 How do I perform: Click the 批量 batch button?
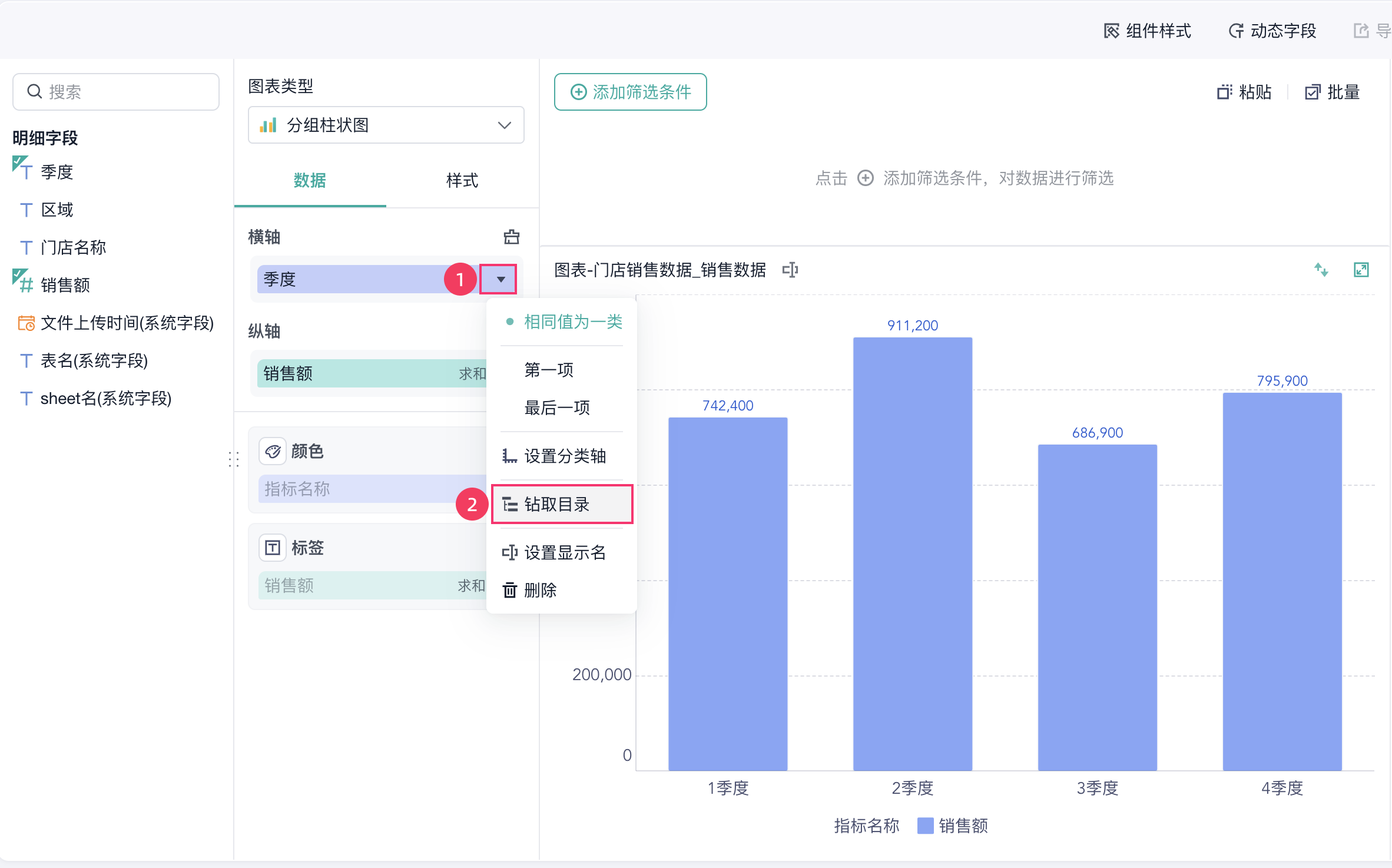(x=1332, y=92)
